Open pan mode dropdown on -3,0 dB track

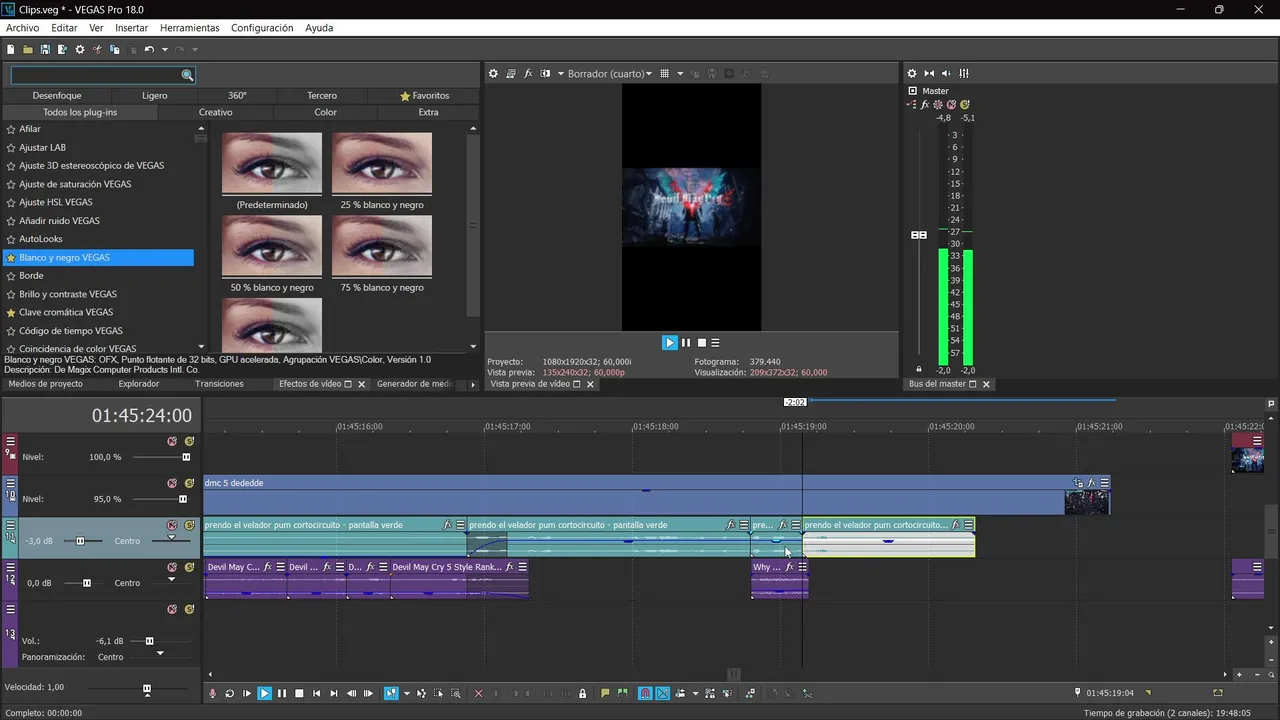171,539
